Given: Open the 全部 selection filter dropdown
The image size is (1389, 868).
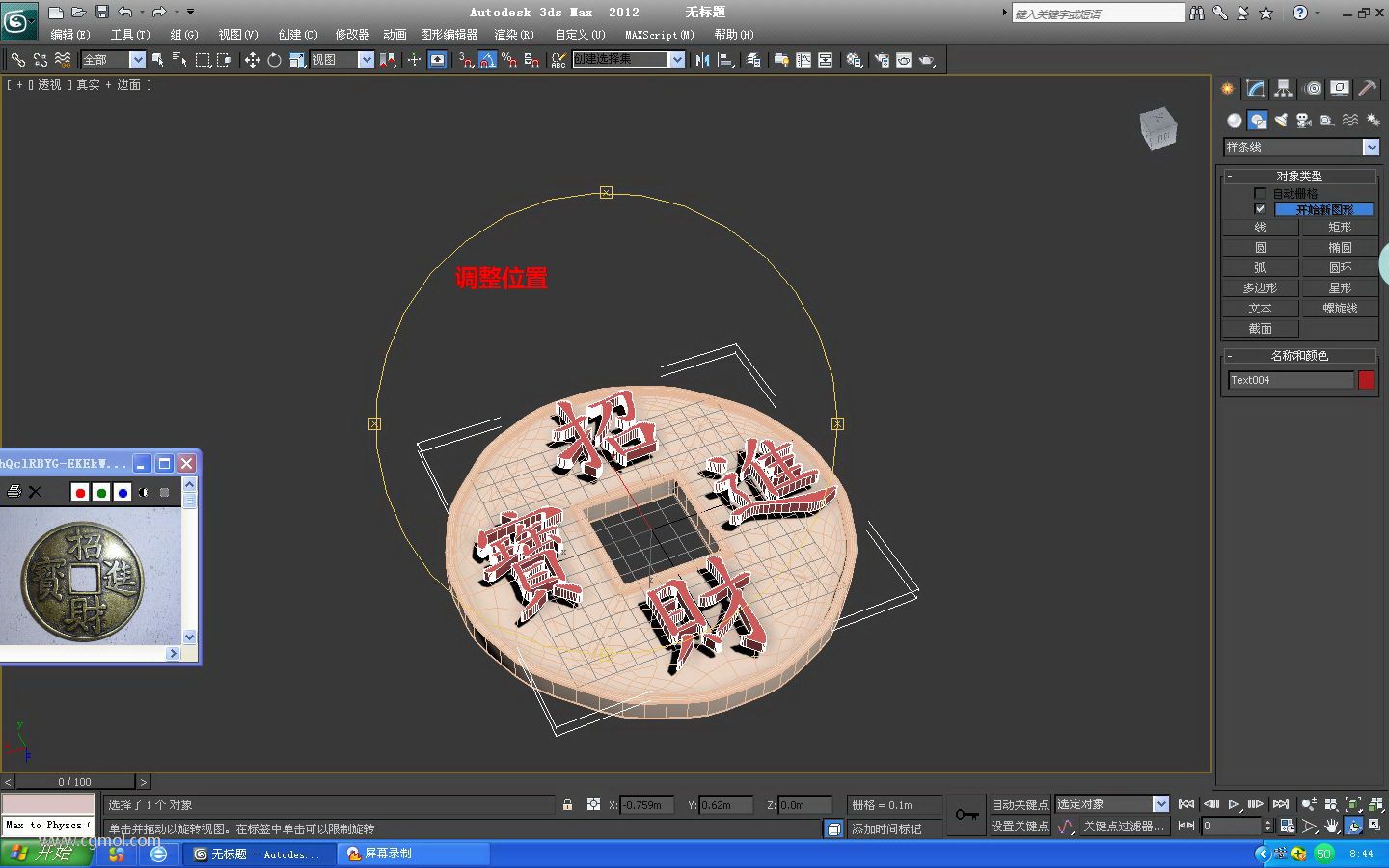Looking at the screenshot, I should (137, 60).
